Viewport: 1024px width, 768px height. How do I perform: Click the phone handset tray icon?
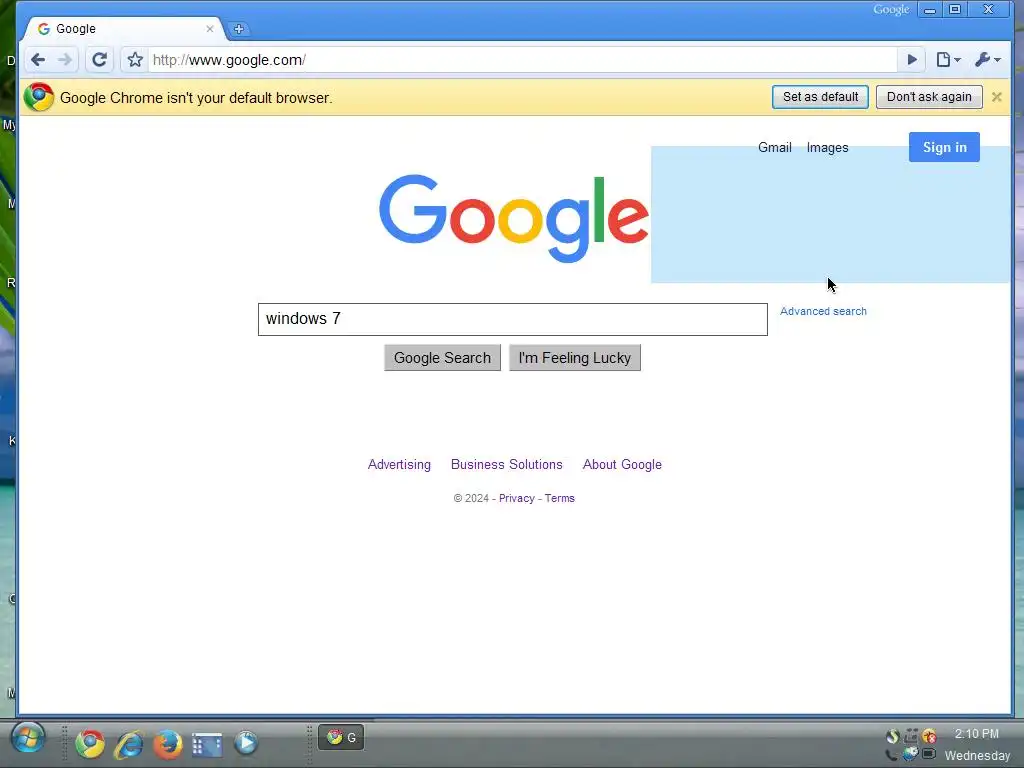[x=891, y=755]
